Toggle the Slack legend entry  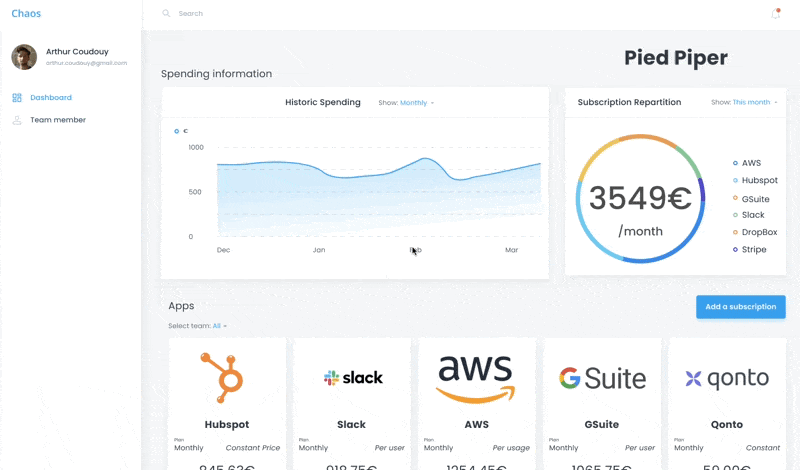tap(748, 215)
